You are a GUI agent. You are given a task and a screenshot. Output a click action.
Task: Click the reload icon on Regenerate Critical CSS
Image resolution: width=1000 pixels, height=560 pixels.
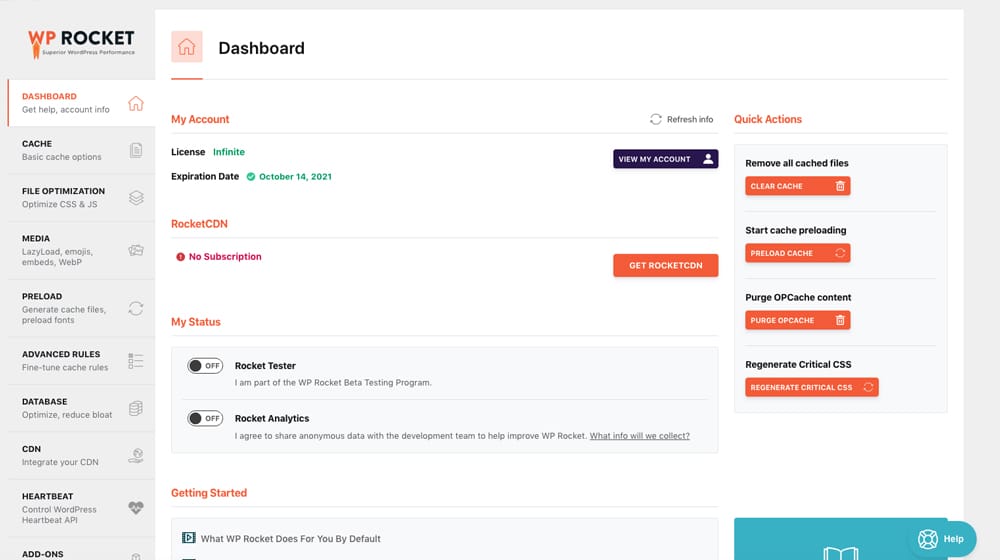point(868,387)
